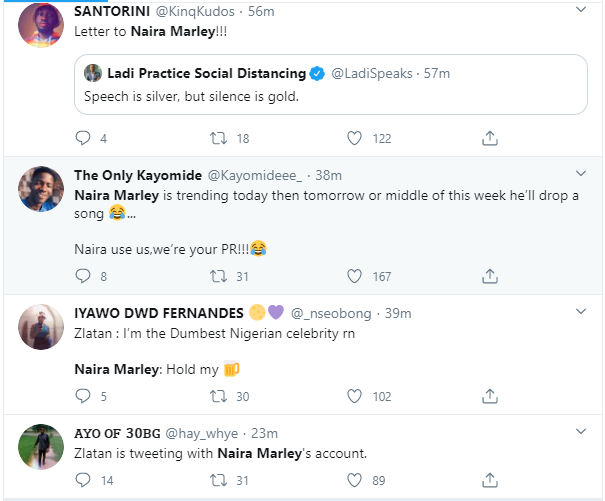Screen dimensions: 605x501
Task: Like The Only Kayomide's tweet with 167 likes
Action: click(x=354, y=276)
